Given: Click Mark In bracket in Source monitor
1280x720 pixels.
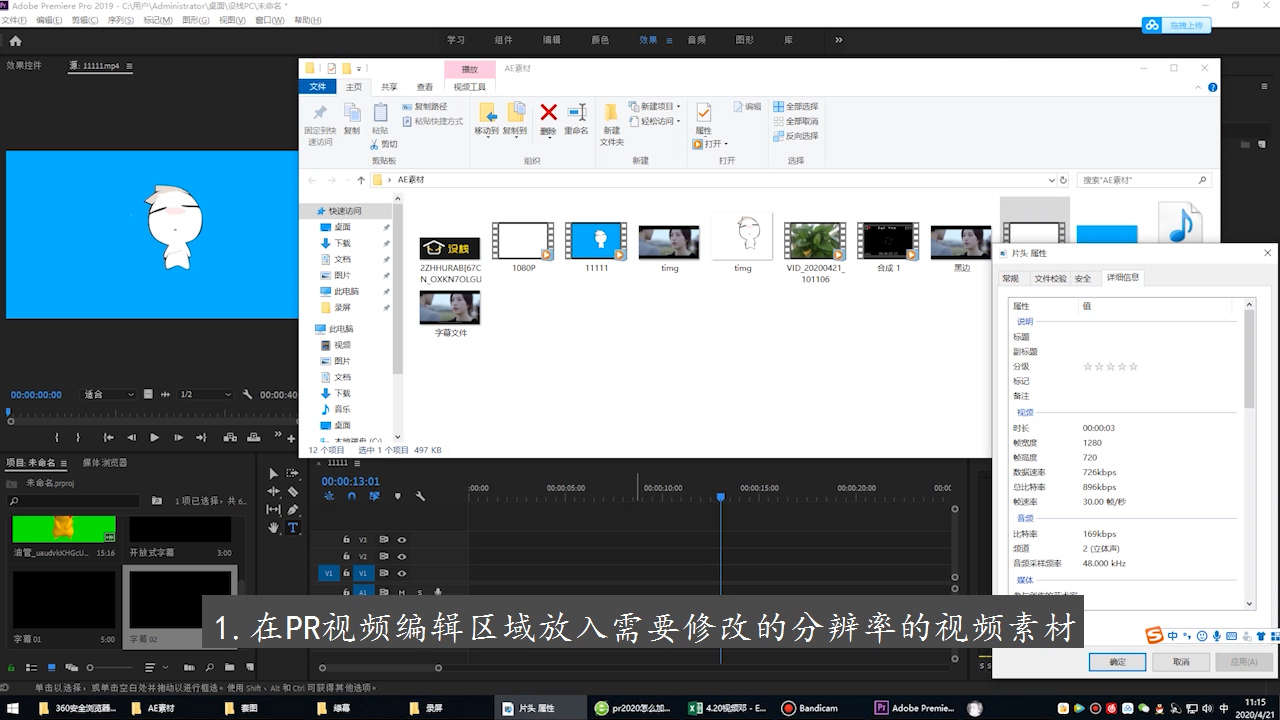Looking at the screenshot, I should point(56,437).
